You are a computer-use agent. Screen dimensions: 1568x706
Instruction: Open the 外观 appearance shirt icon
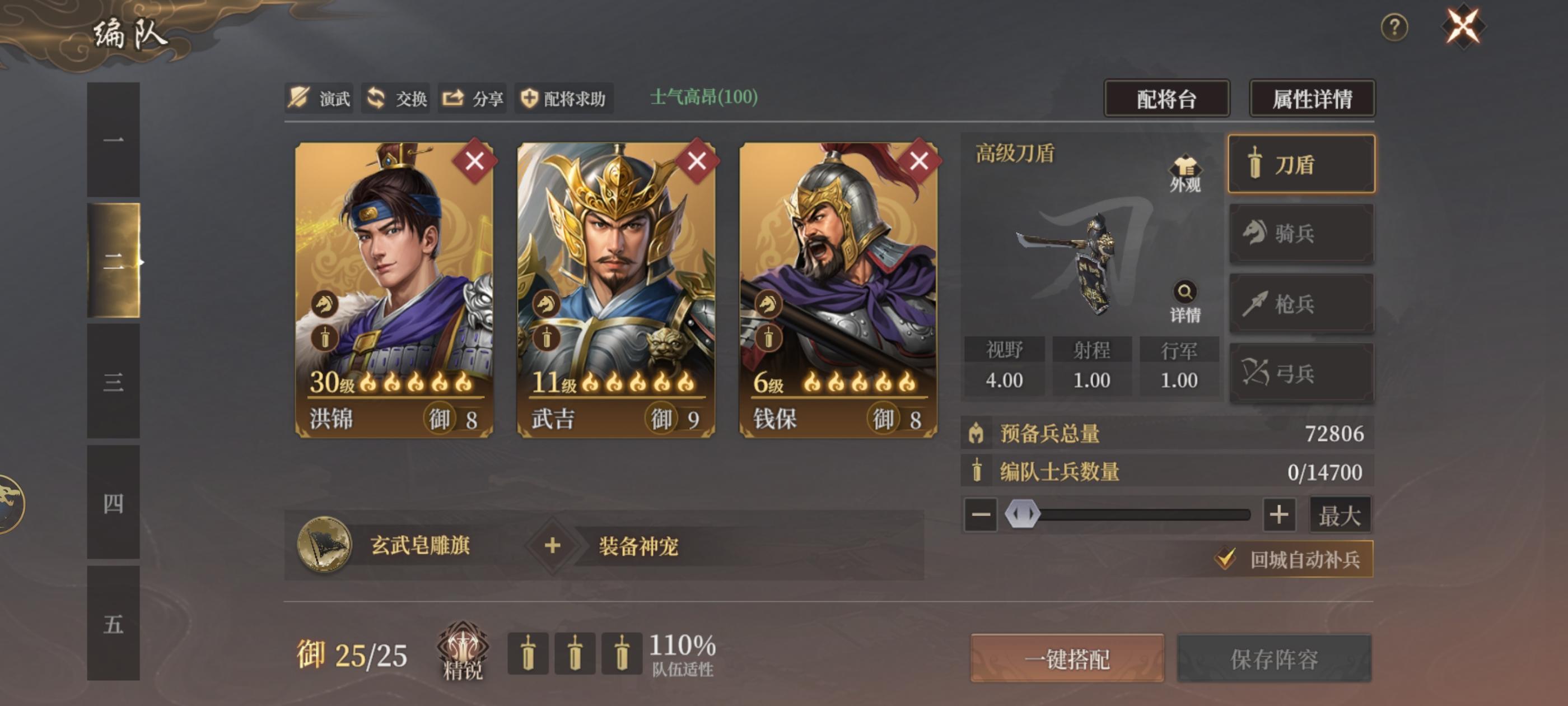tap(1184, 174)
